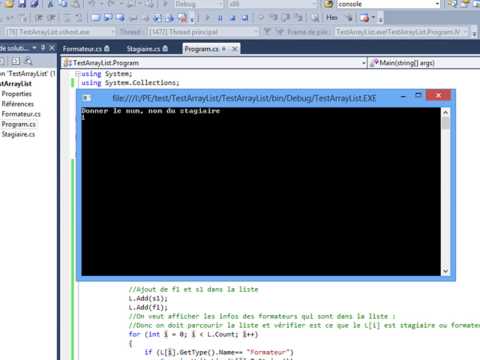Click the Cut scissors icon
Image resolution: width=480 pixels, height=360 pixels.
coord(51,4)
